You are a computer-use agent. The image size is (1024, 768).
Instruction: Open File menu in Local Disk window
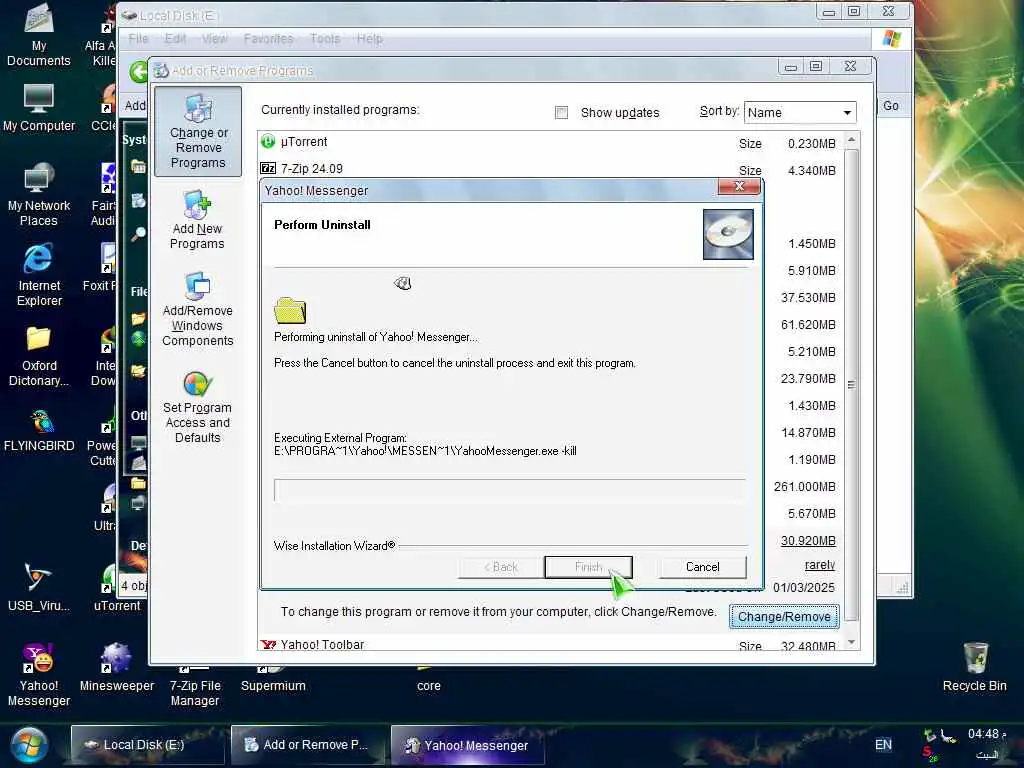click(138, 39)
